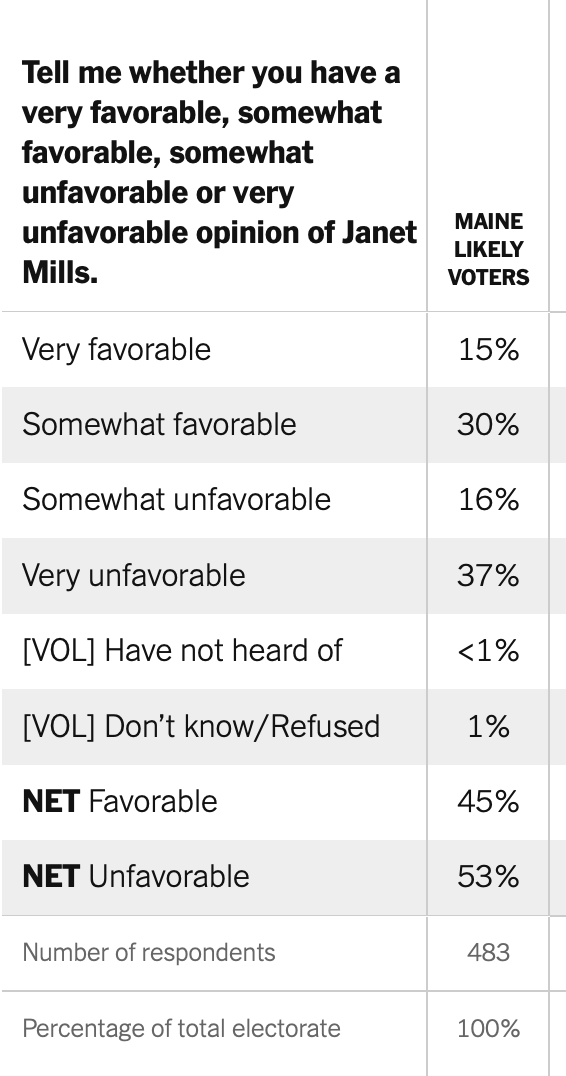Click the Very unfavorable row label
The width and height of the screenshot is (566, 1076).
point(134,575)
